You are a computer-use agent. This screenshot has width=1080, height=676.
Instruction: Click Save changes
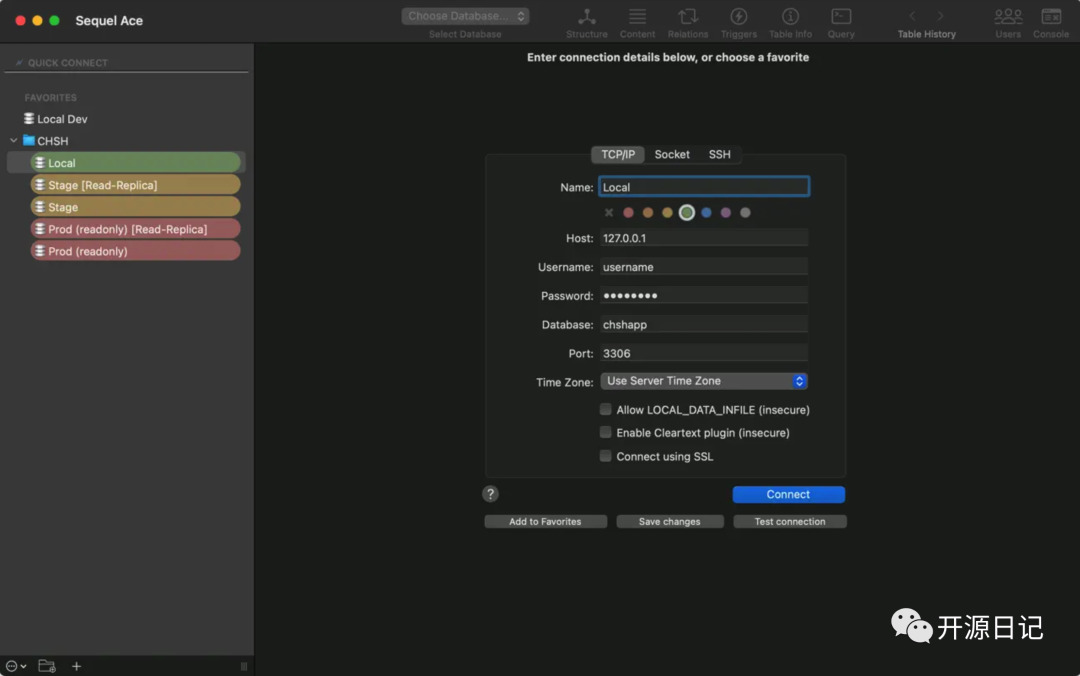tap(669, 522)
